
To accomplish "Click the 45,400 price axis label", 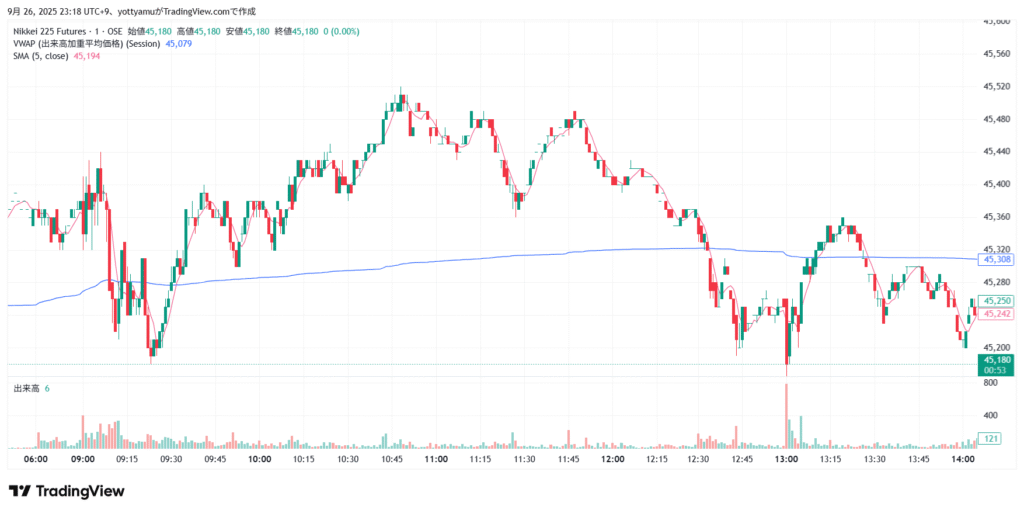I will pos(998,184).
